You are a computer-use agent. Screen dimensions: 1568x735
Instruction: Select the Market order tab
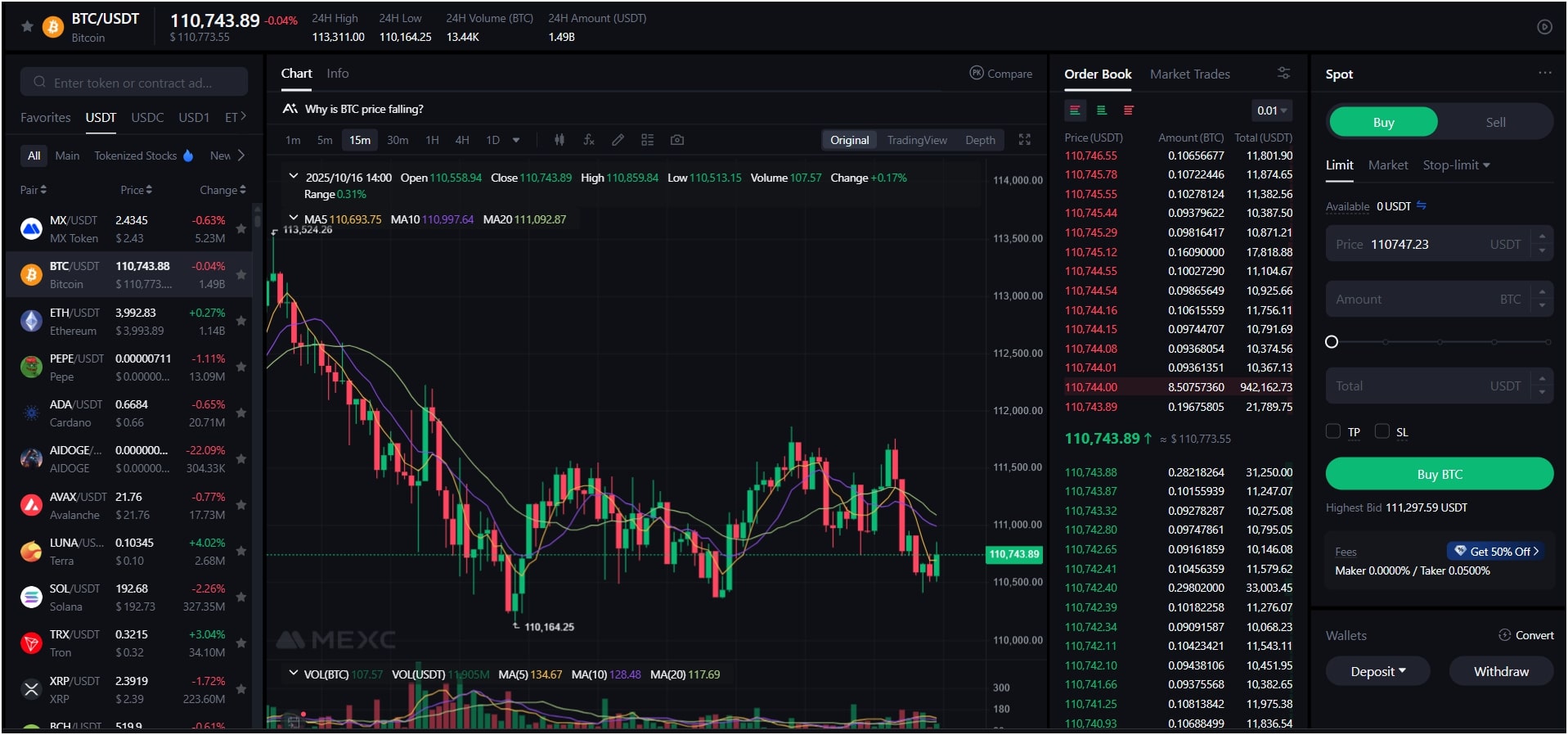1388,165
